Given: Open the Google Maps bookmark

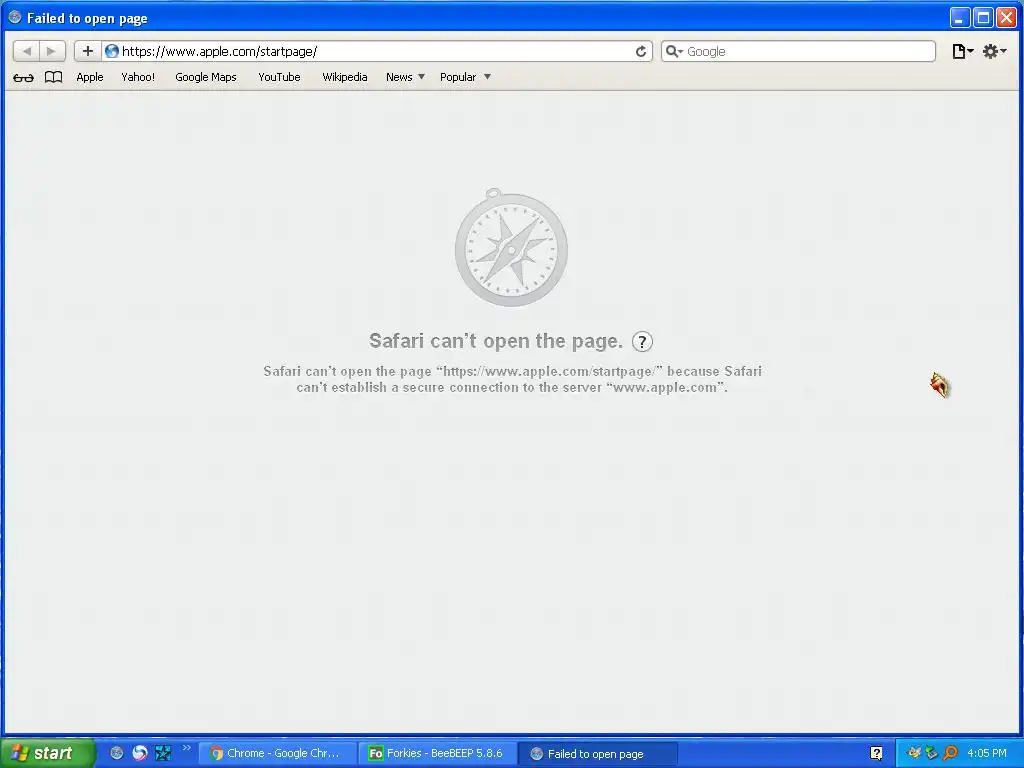Looking at the screenshot, I should pyautogui.click(x=206, y=77).
